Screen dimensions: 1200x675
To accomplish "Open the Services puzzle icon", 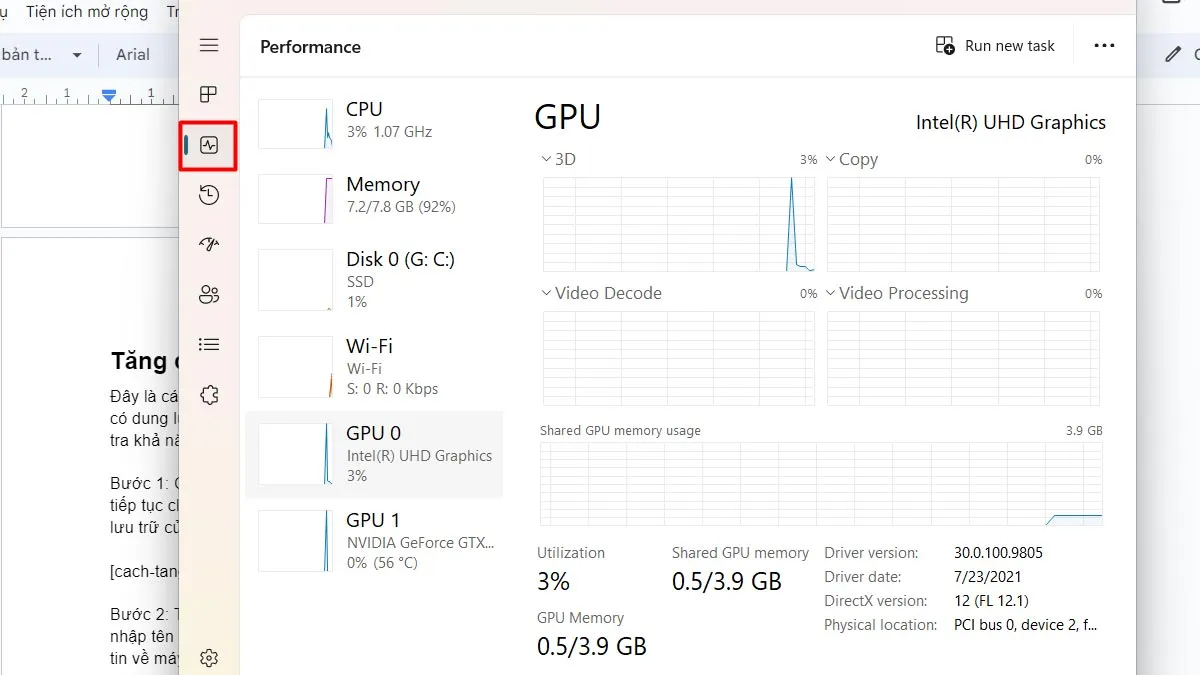I will 209,395.
